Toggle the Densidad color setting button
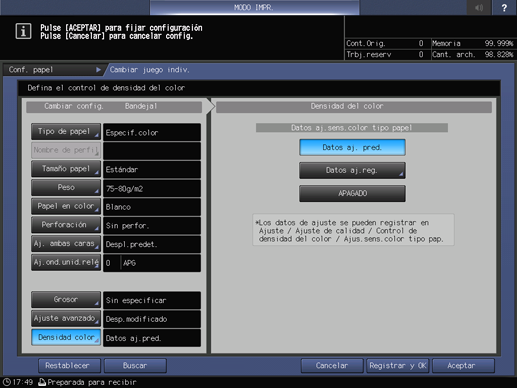This screenshot has height=388, width=517. (x=66, y=337)
